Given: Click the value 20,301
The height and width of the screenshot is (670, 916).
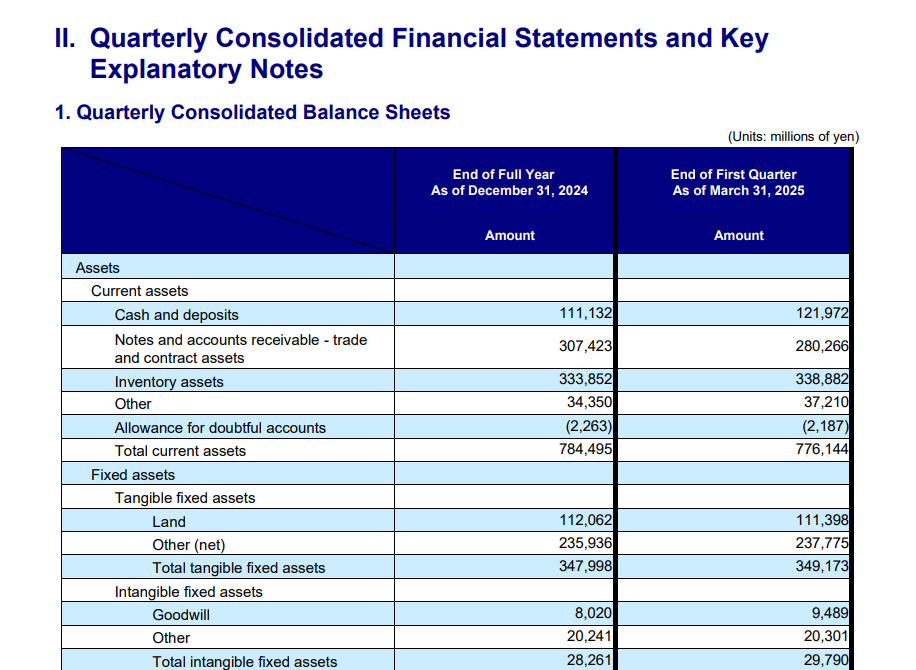Looking at the screenshot, I should pos(826,636).
